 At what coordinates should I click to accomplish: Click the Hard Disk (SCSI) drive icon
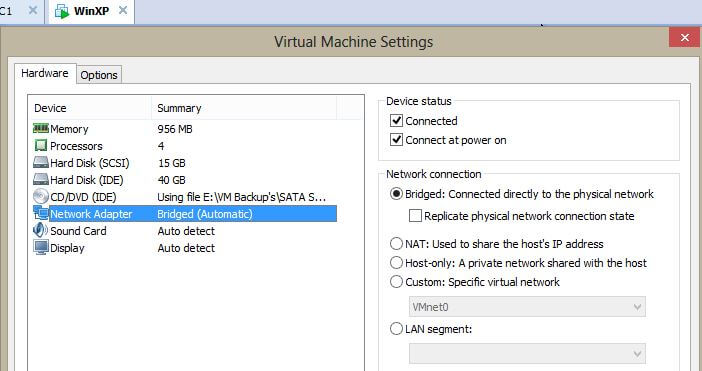pyautogui.click(x=41, y=162)
